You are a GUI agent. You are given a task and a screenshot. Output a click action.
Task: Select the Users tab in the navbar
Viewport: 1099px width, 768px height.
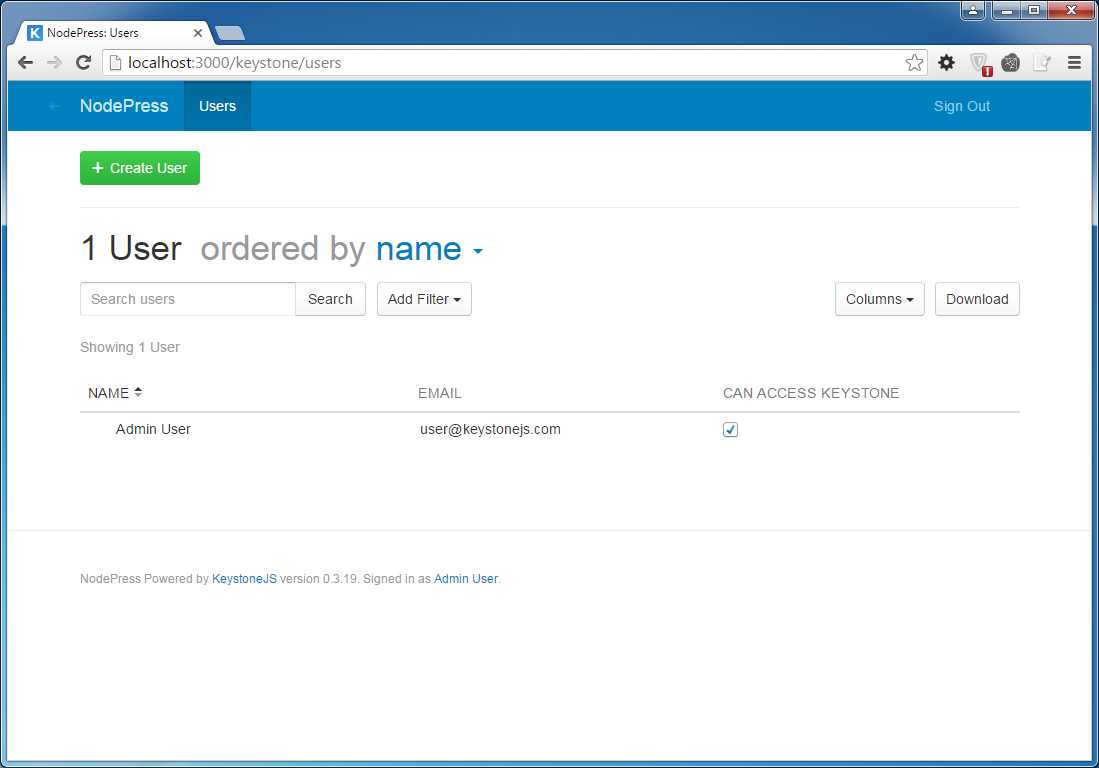coord(217,106)
